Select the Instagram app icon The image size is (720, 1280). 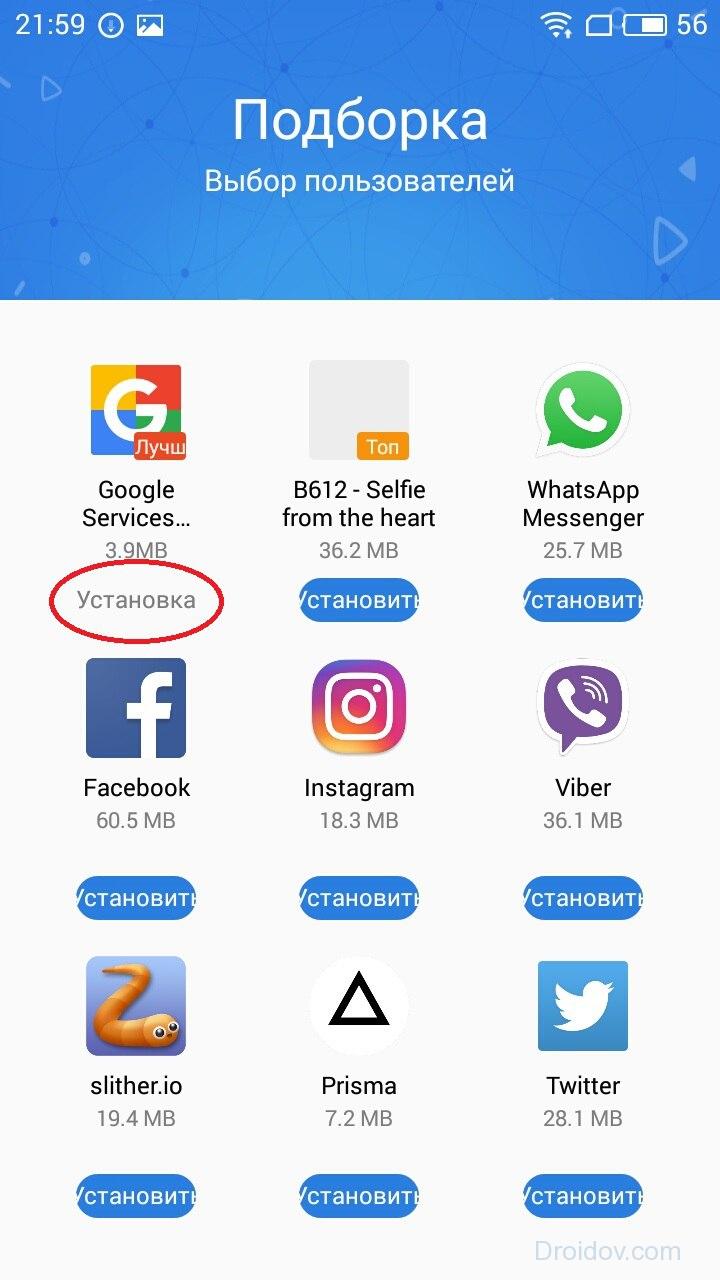click(x=359, y=707)
